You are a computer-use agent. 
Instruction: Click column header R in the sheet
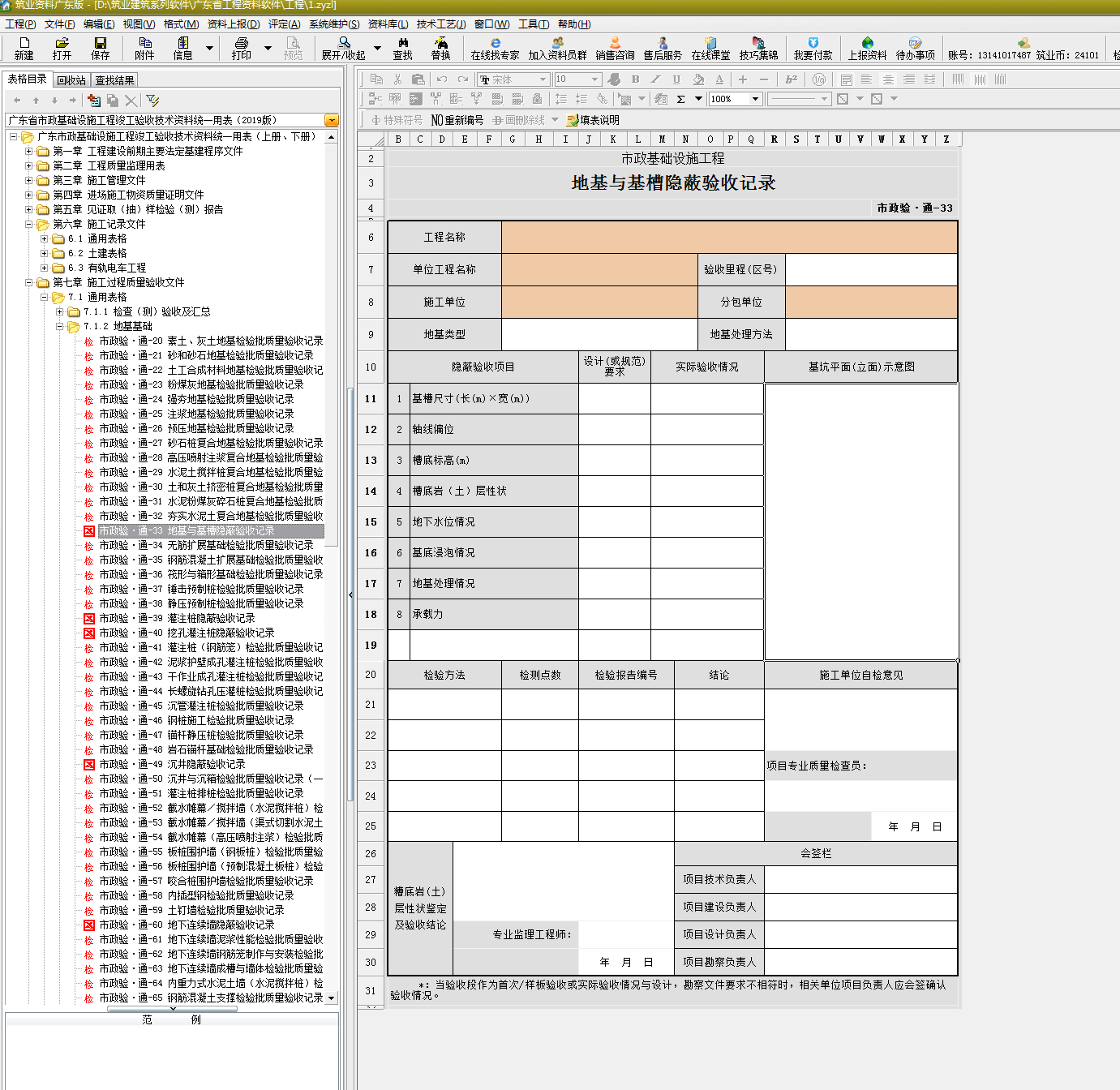click(775, 139)
